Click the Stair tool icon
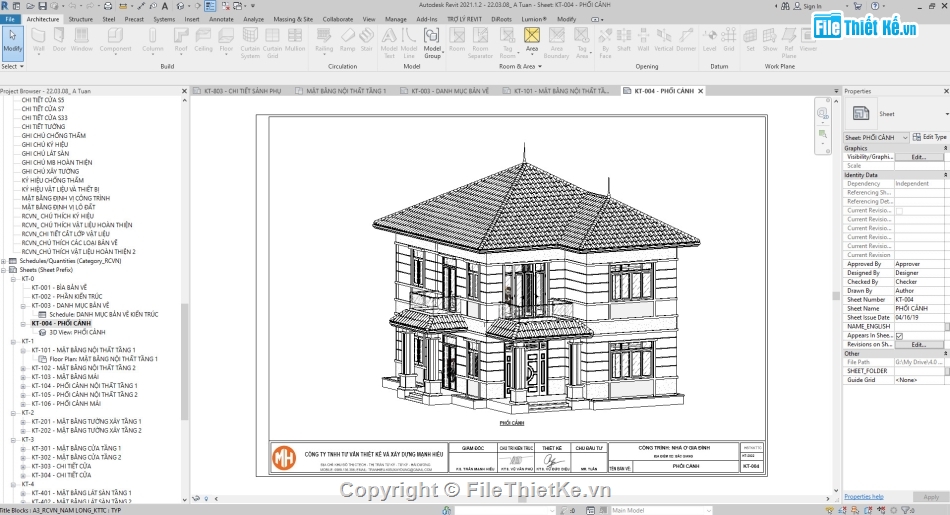950x515 pixels. tap(367, 41)
